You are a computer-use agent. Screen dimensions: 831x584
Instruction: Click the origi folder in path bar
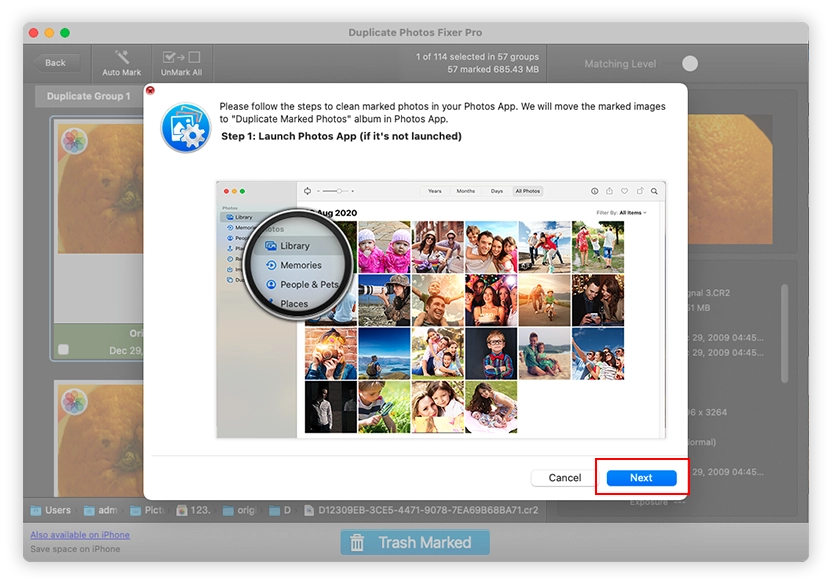click(240, 510)
